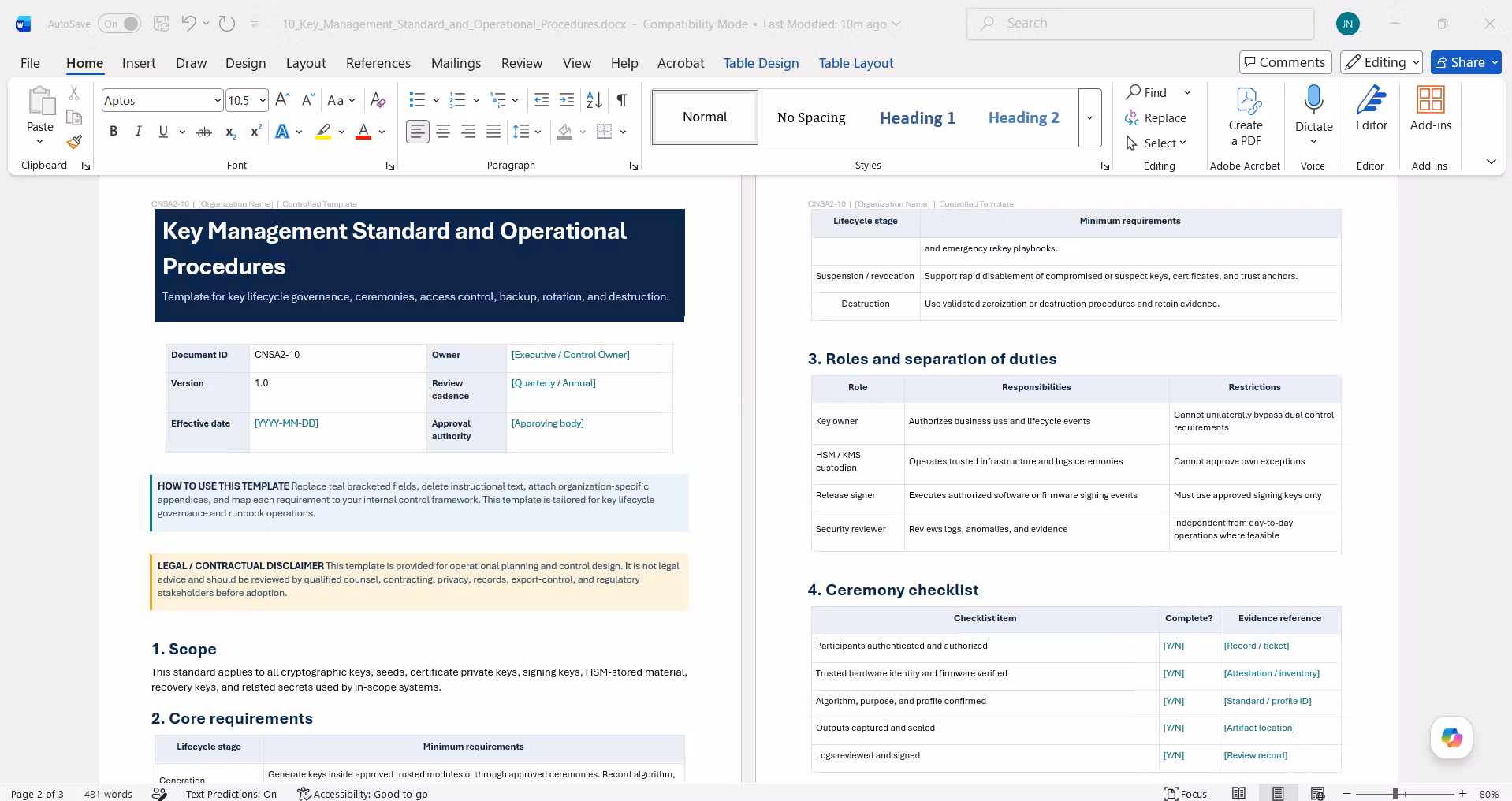Click Replace in the Editing group
This screenshot has width=1512, height=801.
1156,117
